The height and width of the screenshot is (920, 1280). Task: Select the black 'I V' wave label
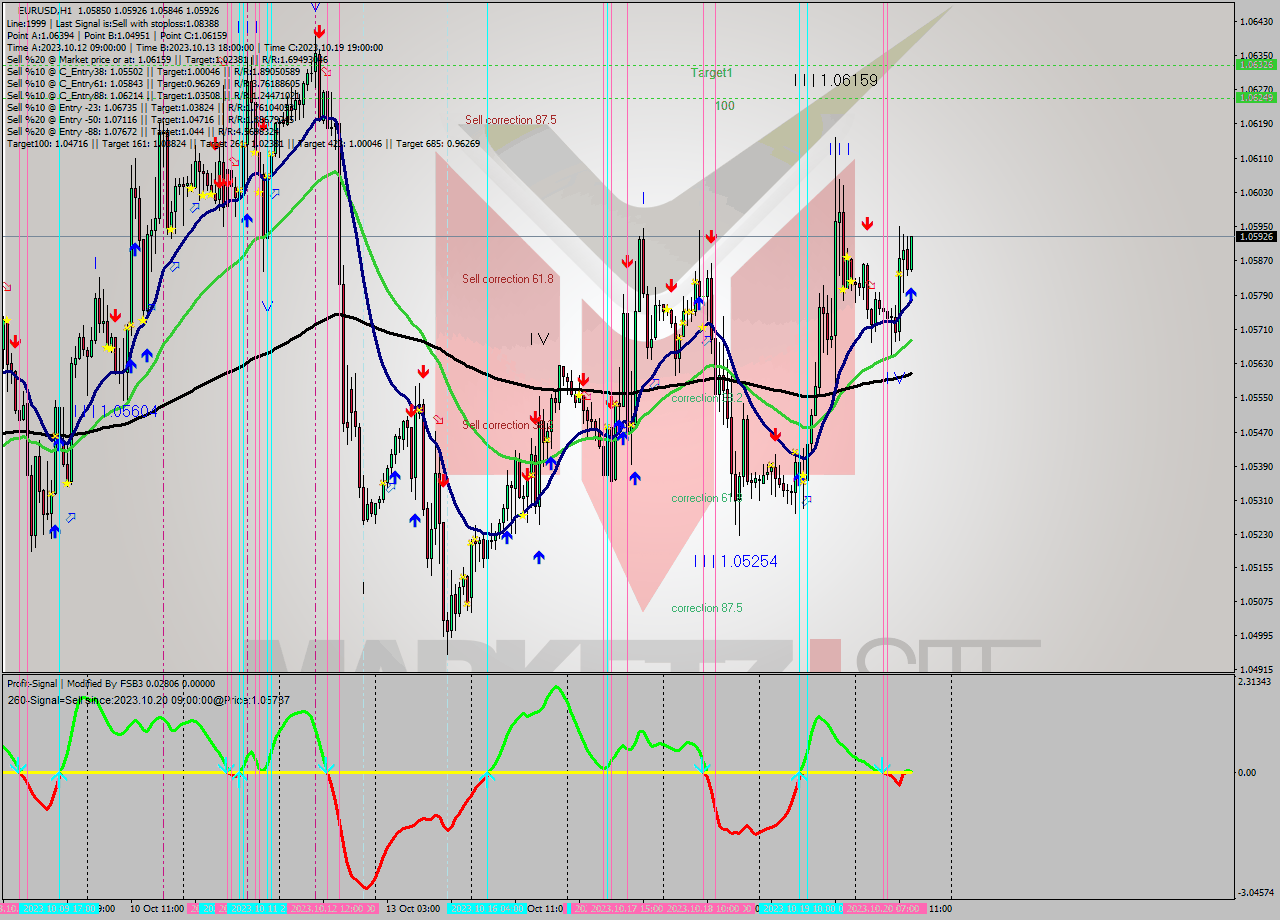coord(540,339)
